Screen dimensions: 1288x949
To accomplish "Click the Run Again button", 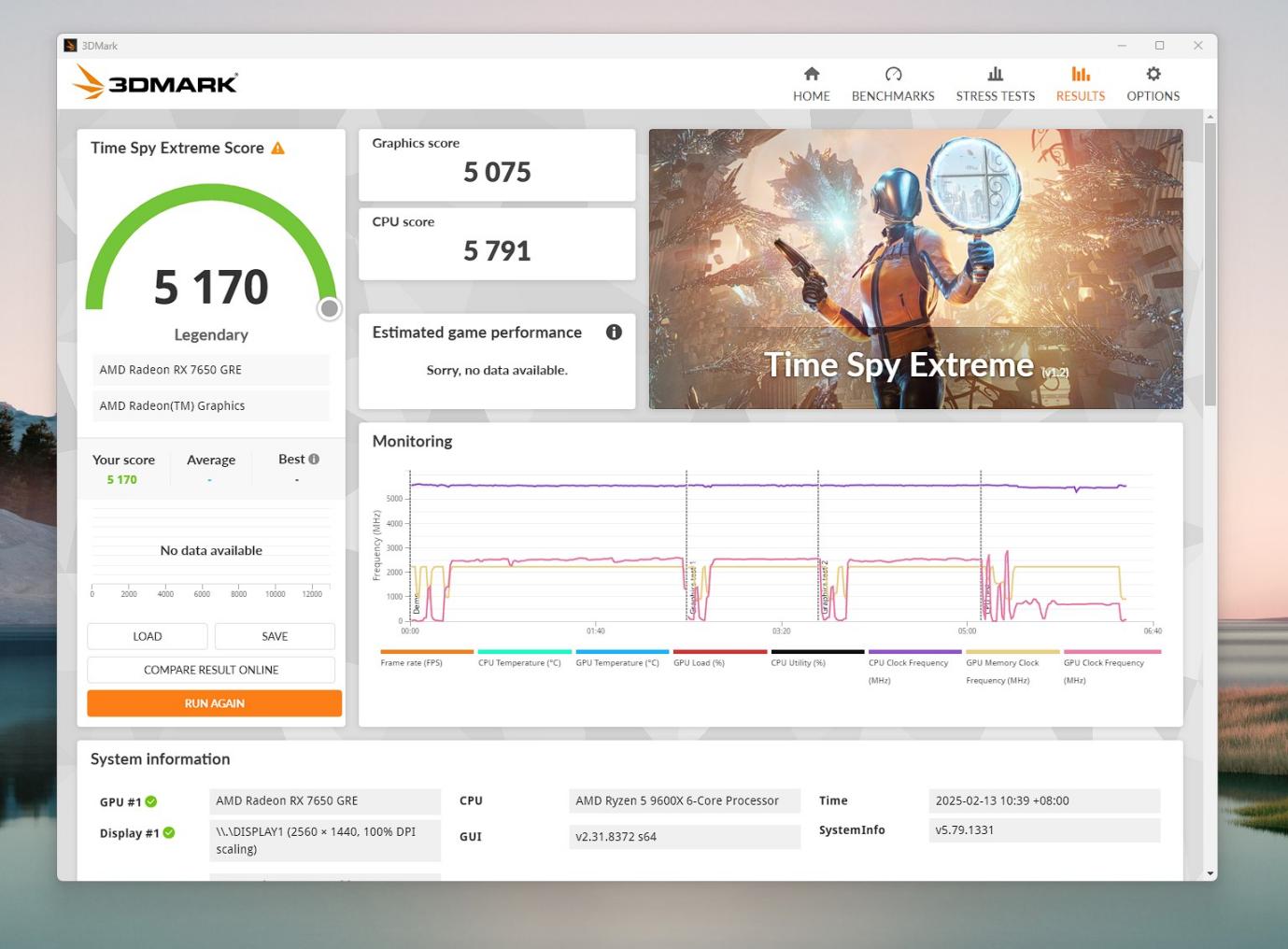I will tap(215, 703).
